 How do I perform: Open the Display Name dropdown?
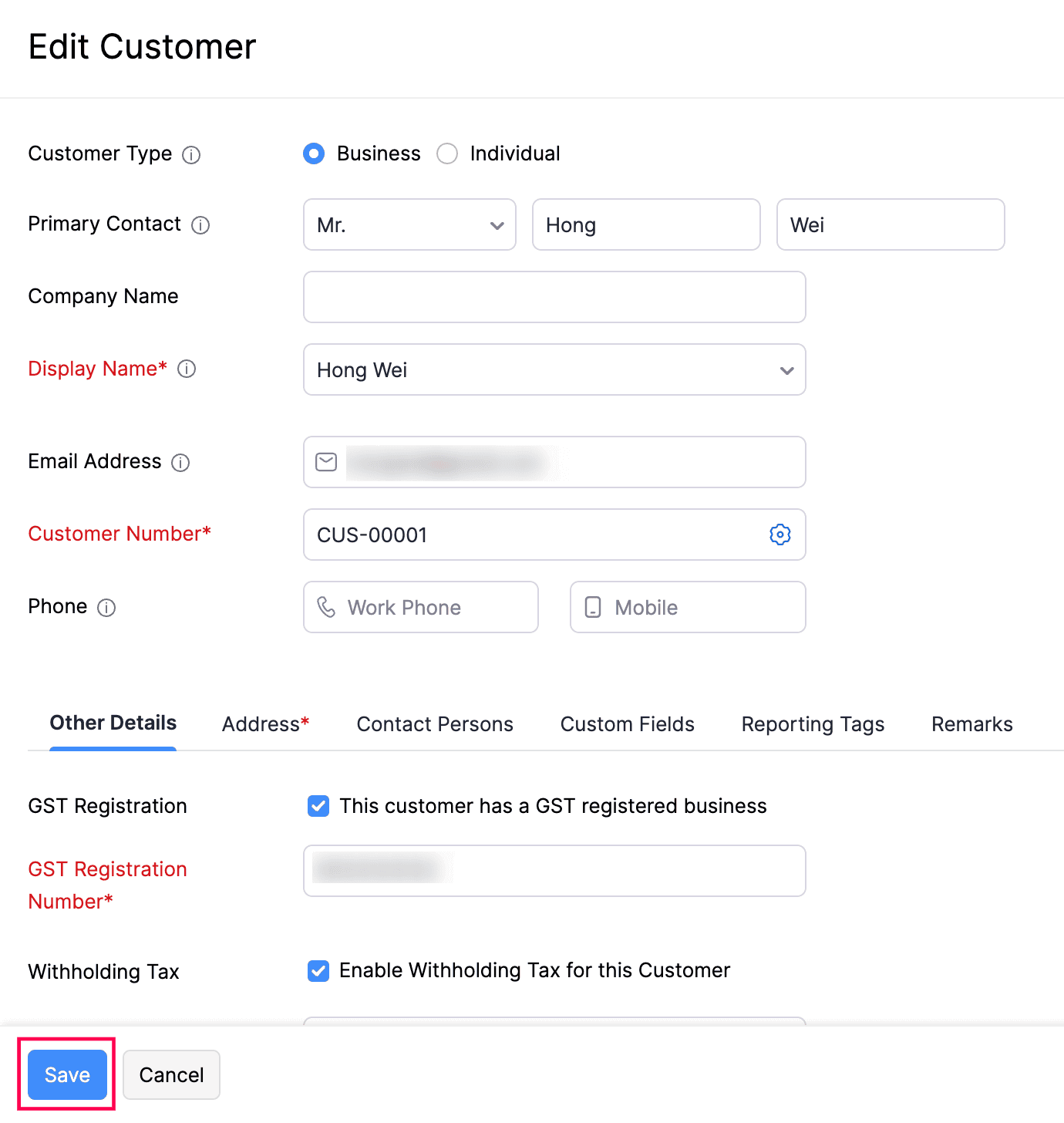point(786,370)
